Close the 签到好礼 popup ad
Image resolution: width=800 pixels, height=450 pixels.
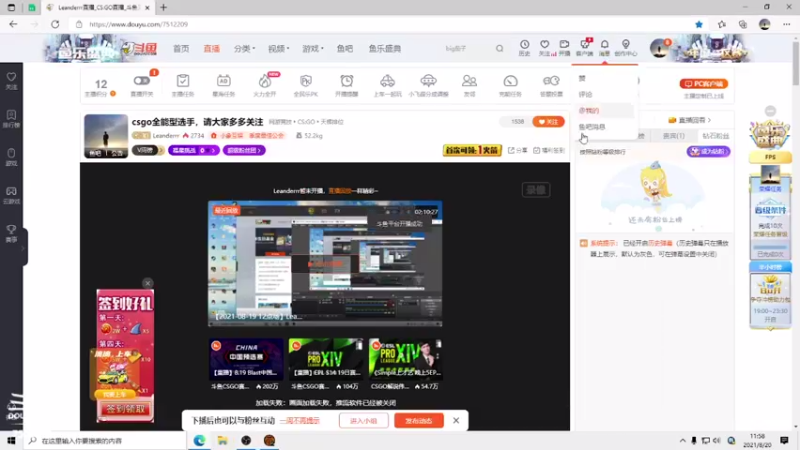tap(147, 283)
